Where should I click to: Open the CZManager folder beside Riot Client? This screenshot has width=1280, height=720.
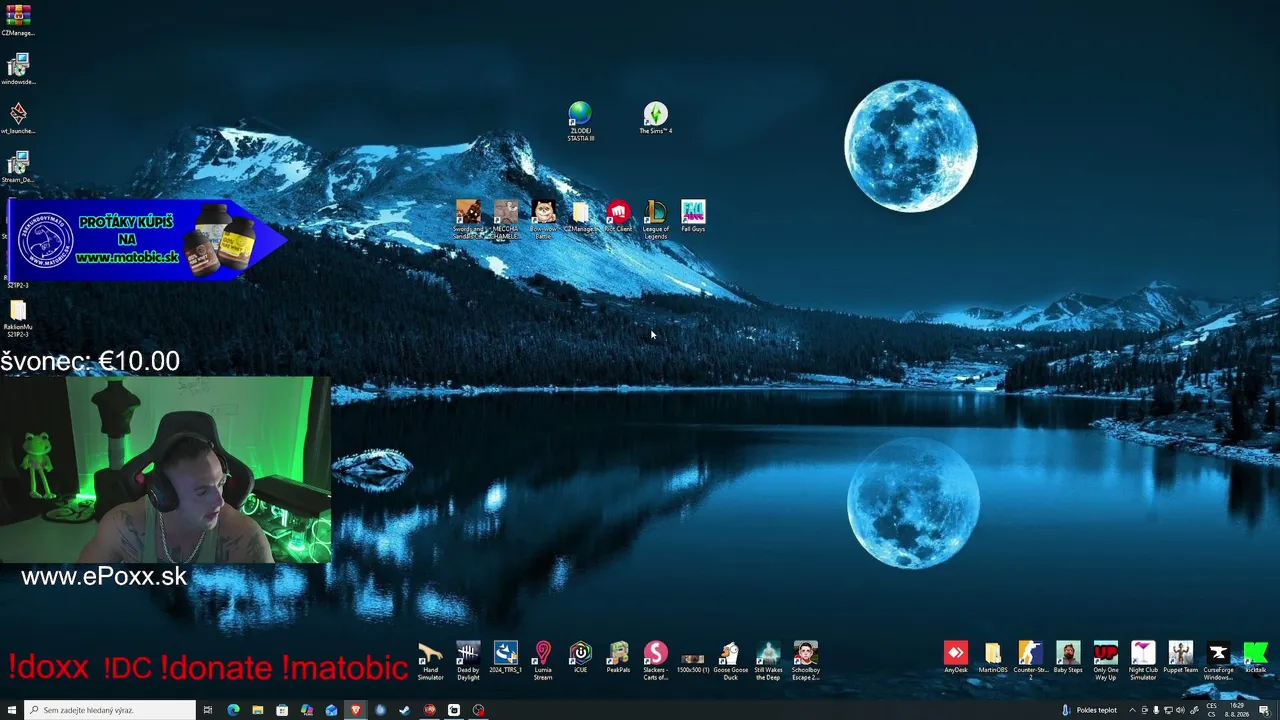click(581, 216)
